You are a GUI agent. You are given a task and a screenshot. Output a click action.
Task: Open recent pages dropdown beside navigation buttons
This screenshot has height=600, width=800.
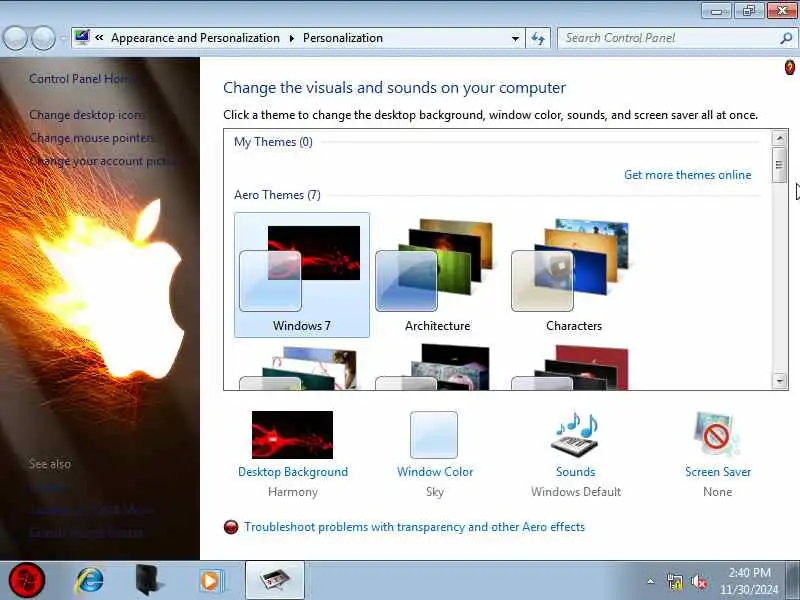[x=62, y=39]
